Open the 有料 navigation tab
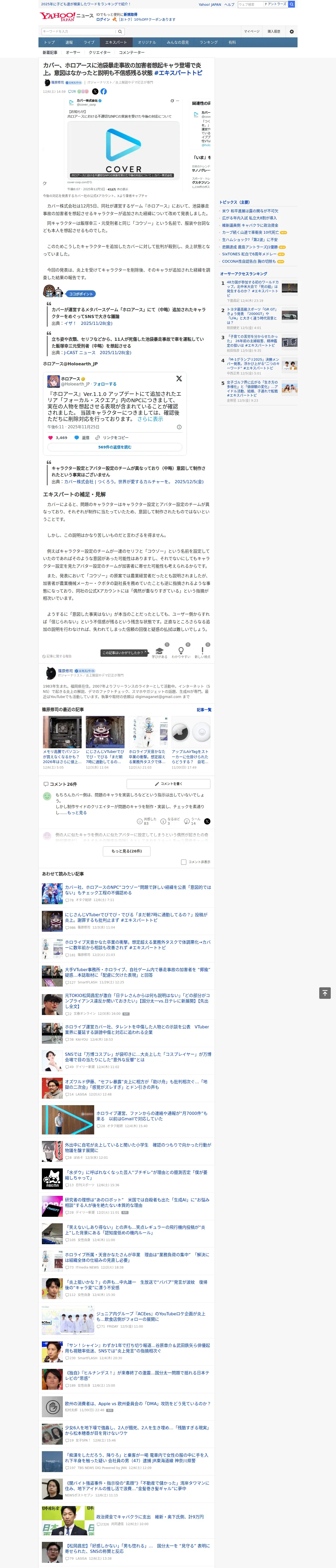 (232, 43)
